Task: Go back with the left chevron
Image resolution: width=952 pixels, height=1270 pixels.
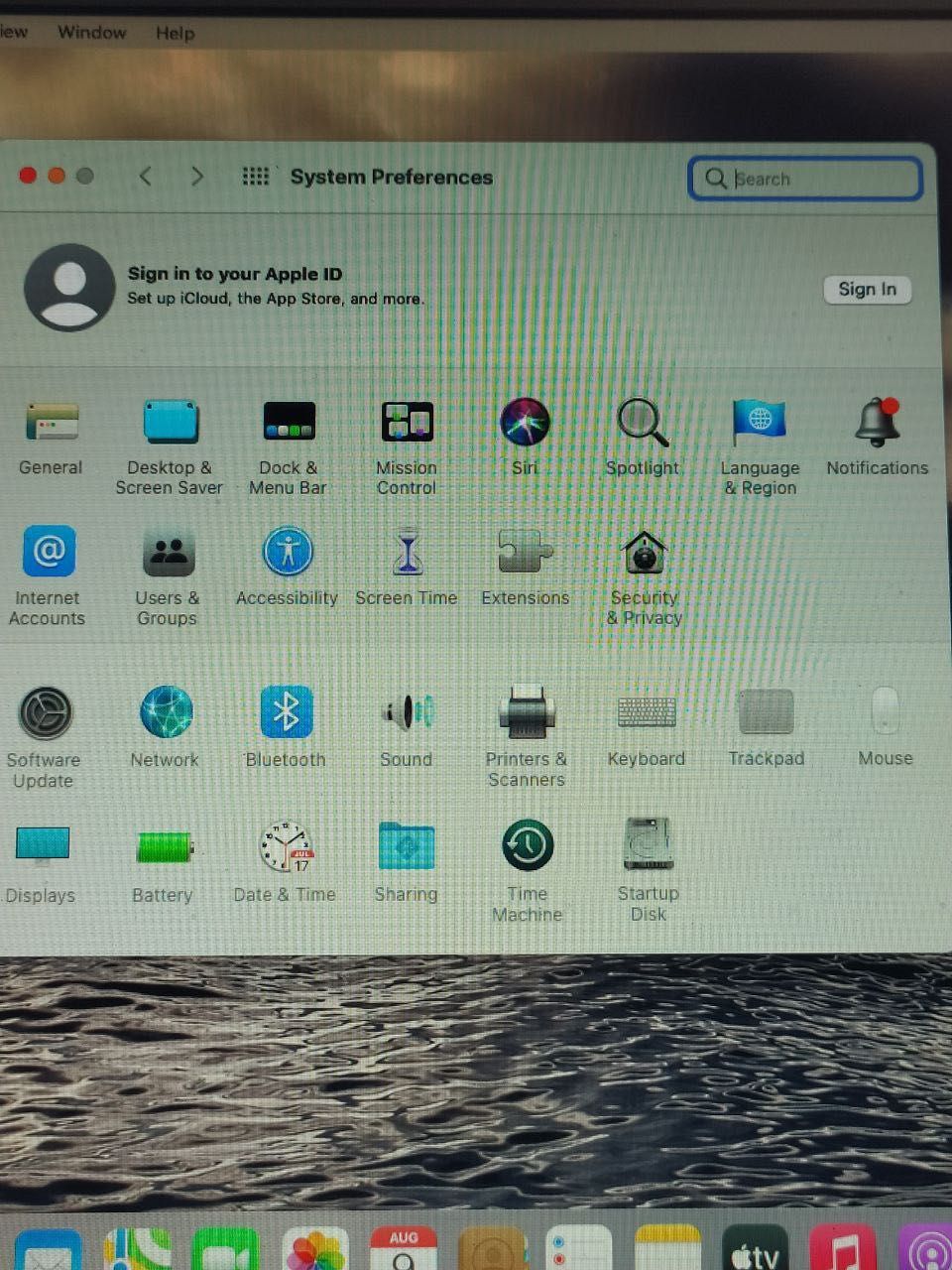Action: (146, 177)
